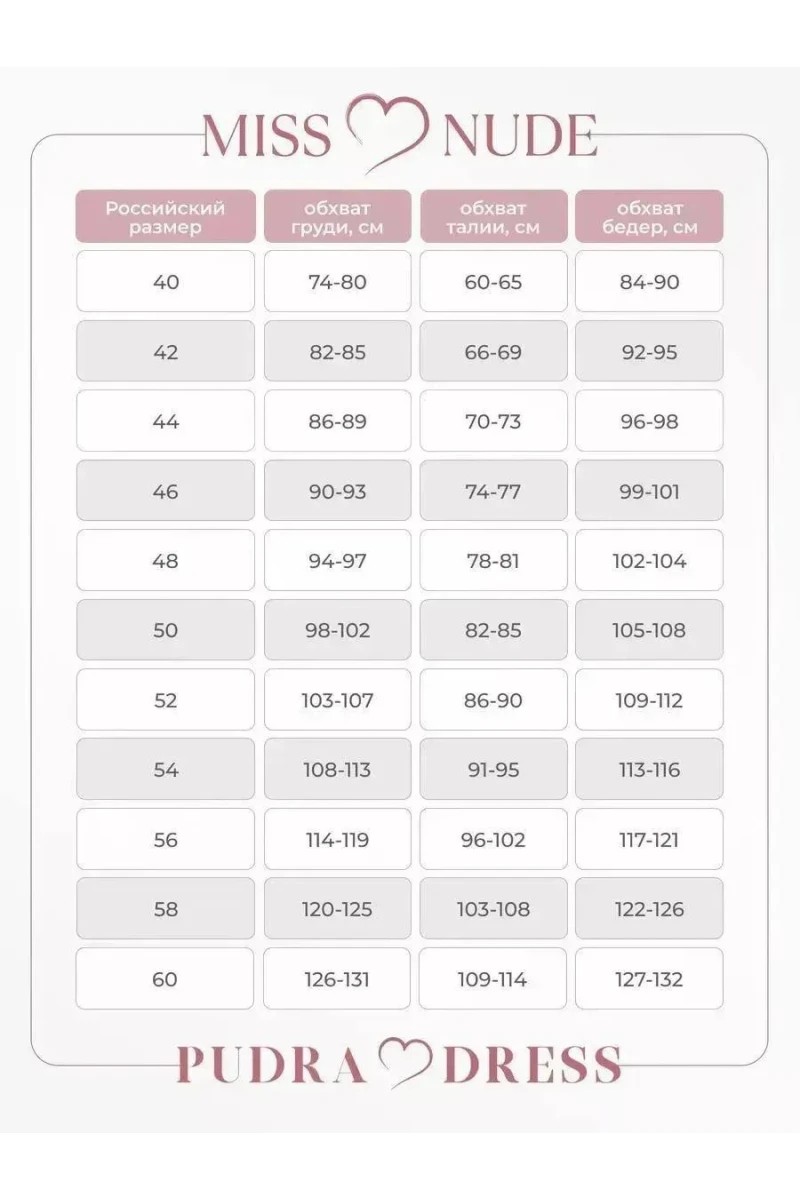The image size is (800, 1200).
Task: Click the MISS text in the logo
Action: coord(266,137)
